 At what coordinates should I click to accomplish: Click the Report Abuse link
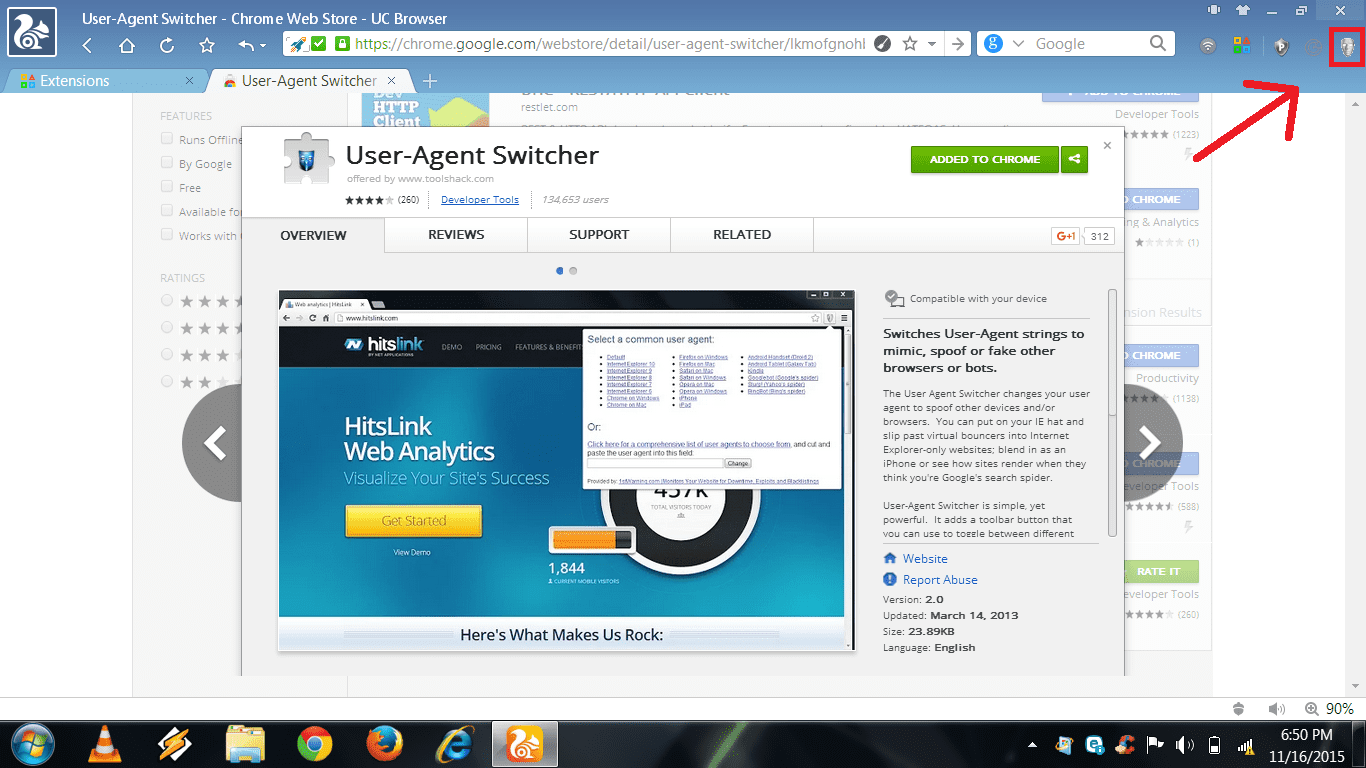(939, 580)
